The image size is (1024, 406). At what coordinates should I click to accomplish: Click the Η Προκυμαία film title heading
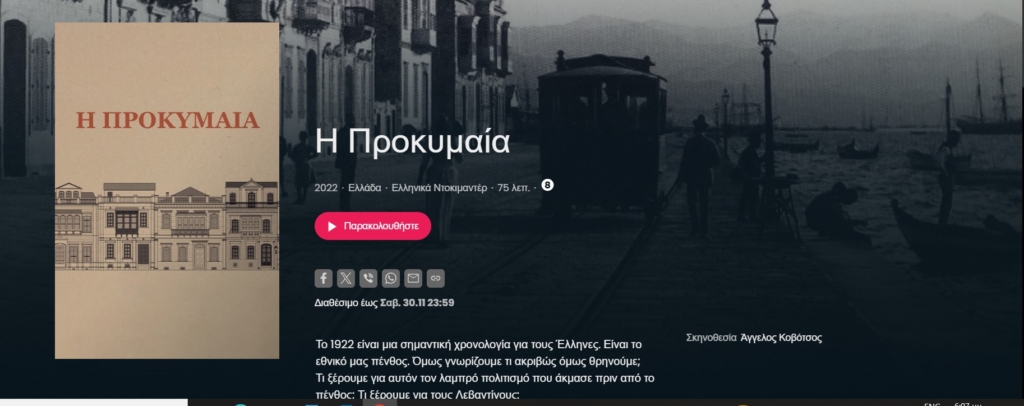coord(412,141)
